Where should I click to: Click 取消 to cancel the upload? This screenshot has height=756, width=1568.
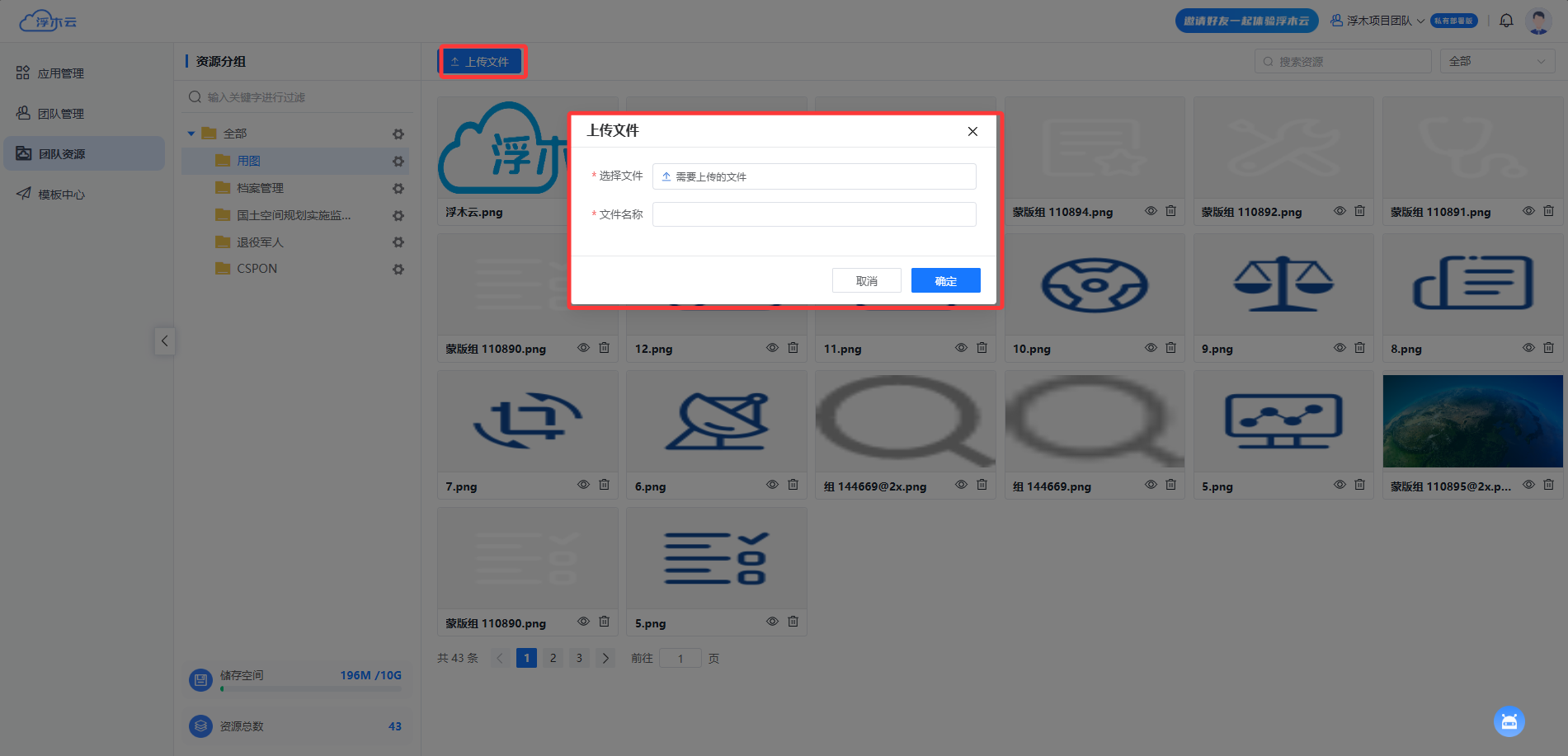click(x=866, y=281)
